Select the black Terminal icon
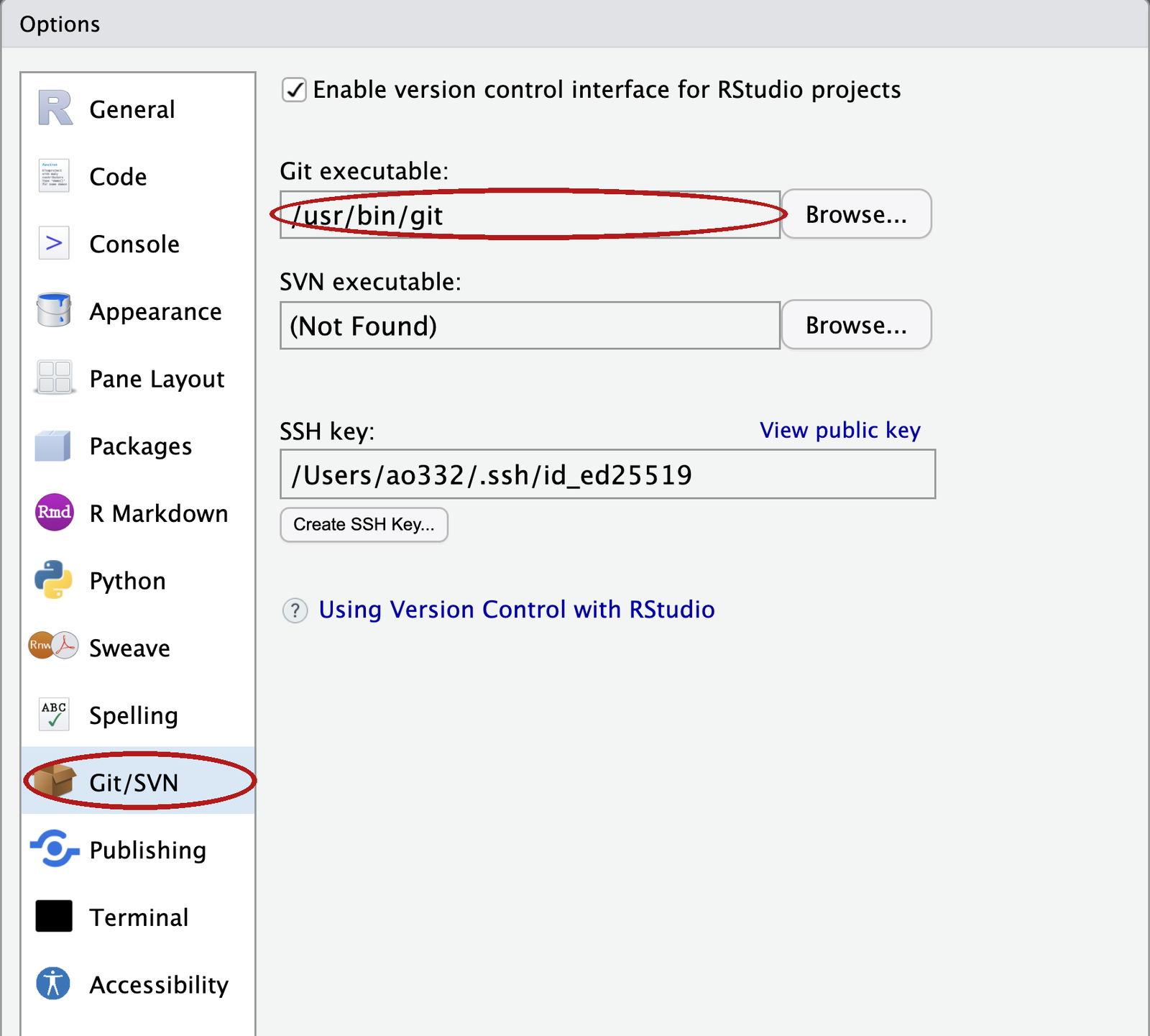The width and height of the screenshot is (1150, 1036). click(54, 916)
